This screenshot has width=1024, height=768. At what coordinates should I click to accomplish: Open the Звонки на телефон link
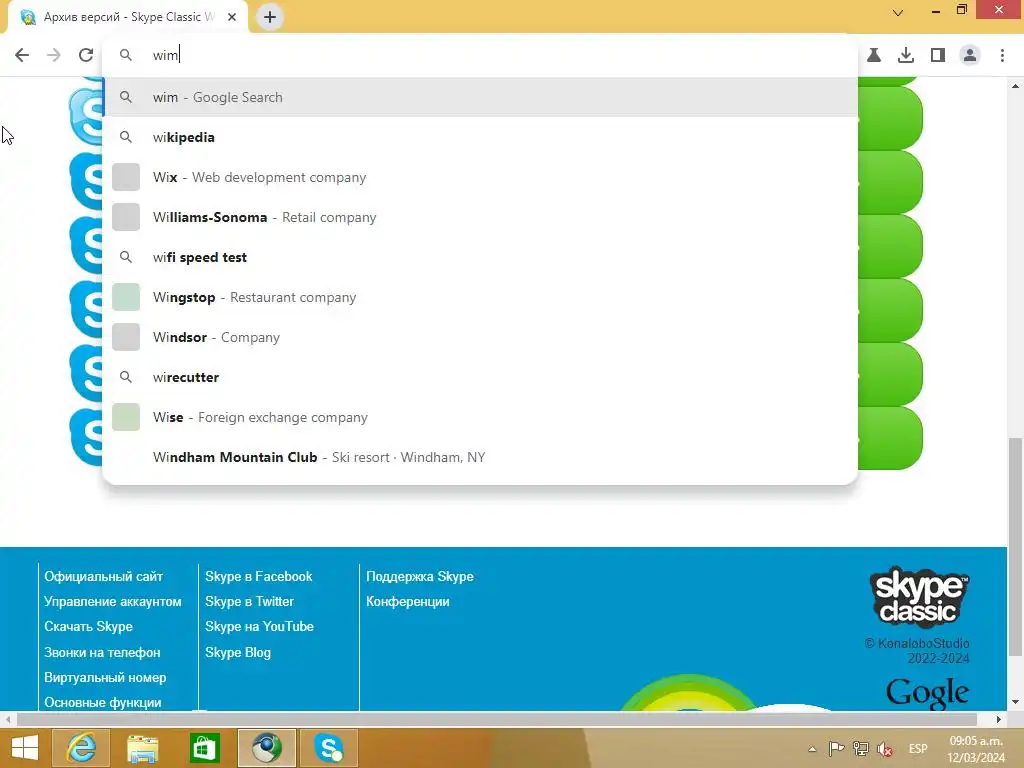(102, 652)
